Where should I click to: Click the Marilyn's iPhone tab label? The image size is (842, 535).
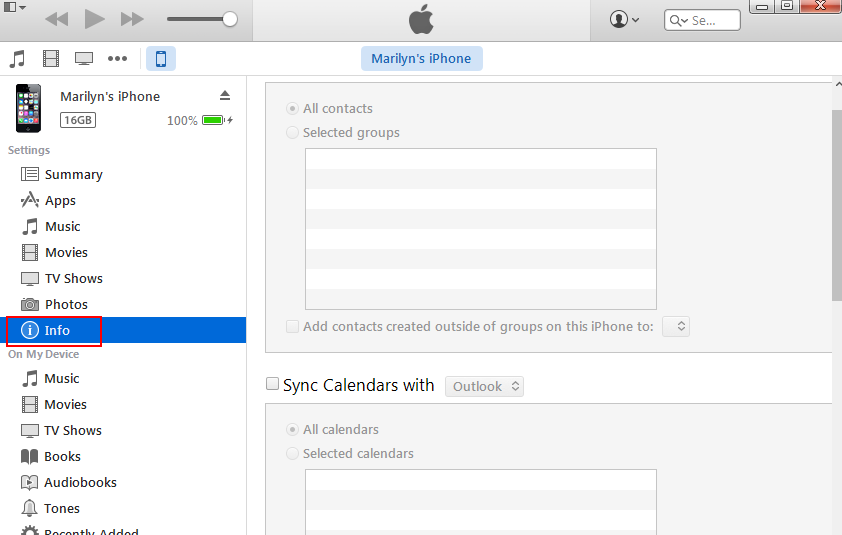point(421,59)
